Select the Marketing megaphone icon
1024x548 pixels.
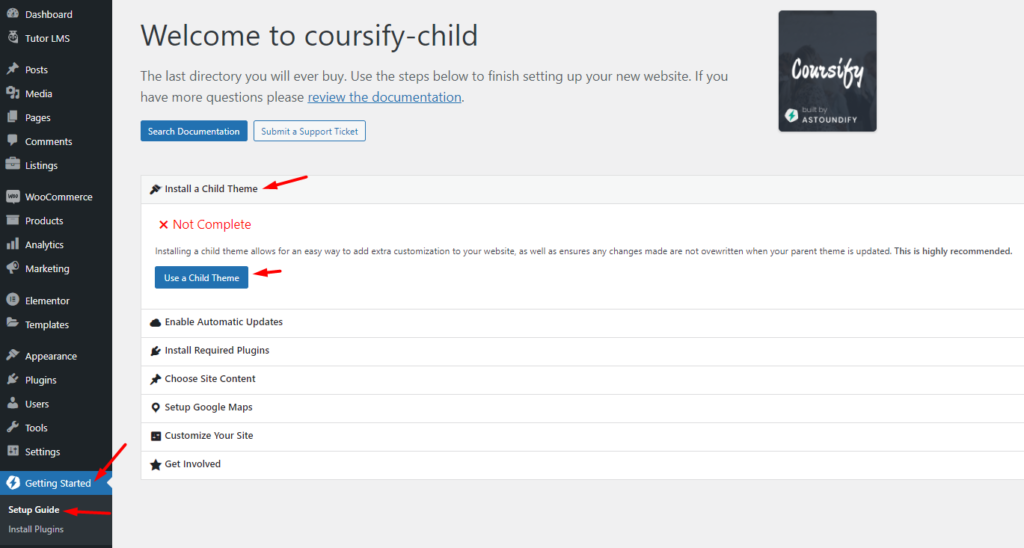[12, 268]
